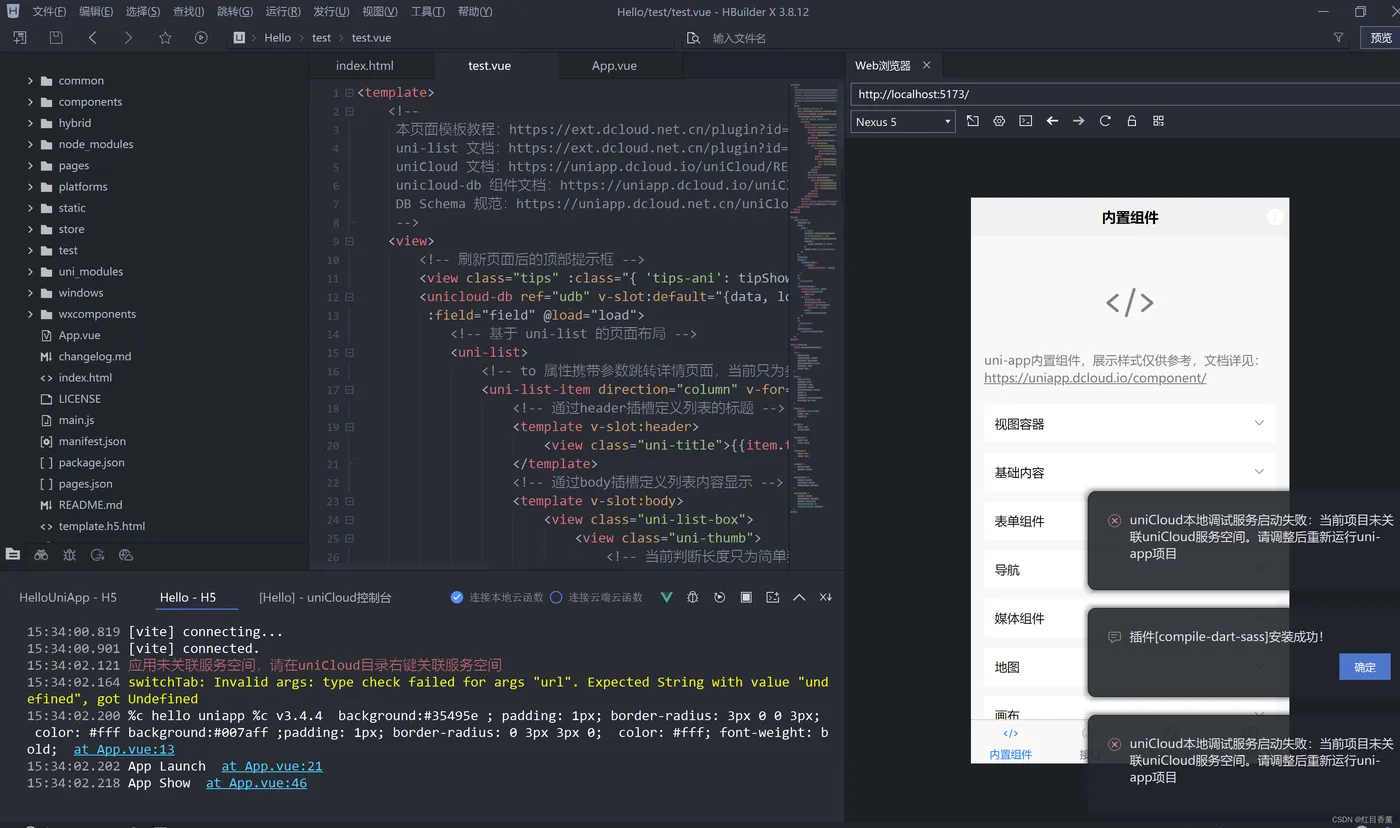The image size is (1400, 828).
Task: Open the App.vue:13 link in console
Action: point(124,749)
